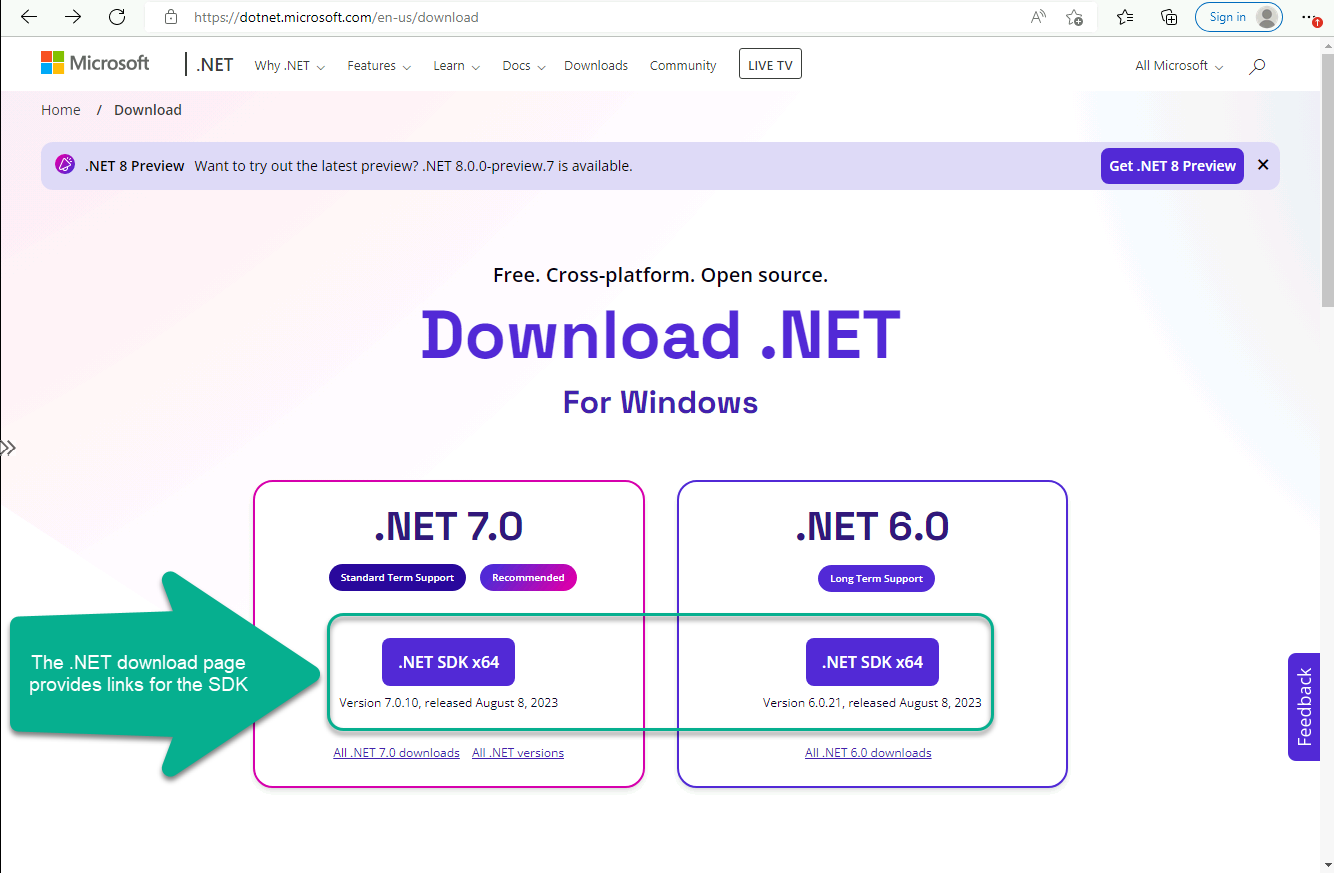Reload the current page
This screenshot has width=1334, height=873.
(117, 17)
